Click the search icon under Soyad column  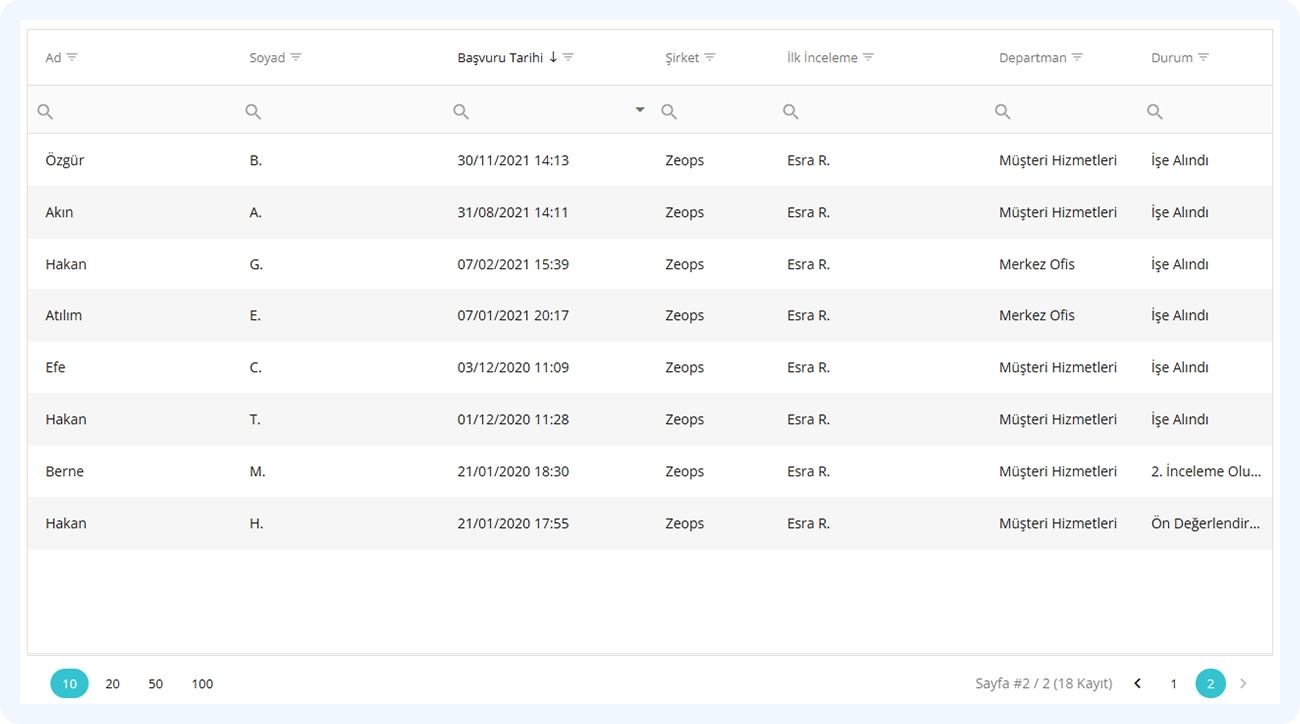click(253, 111)
